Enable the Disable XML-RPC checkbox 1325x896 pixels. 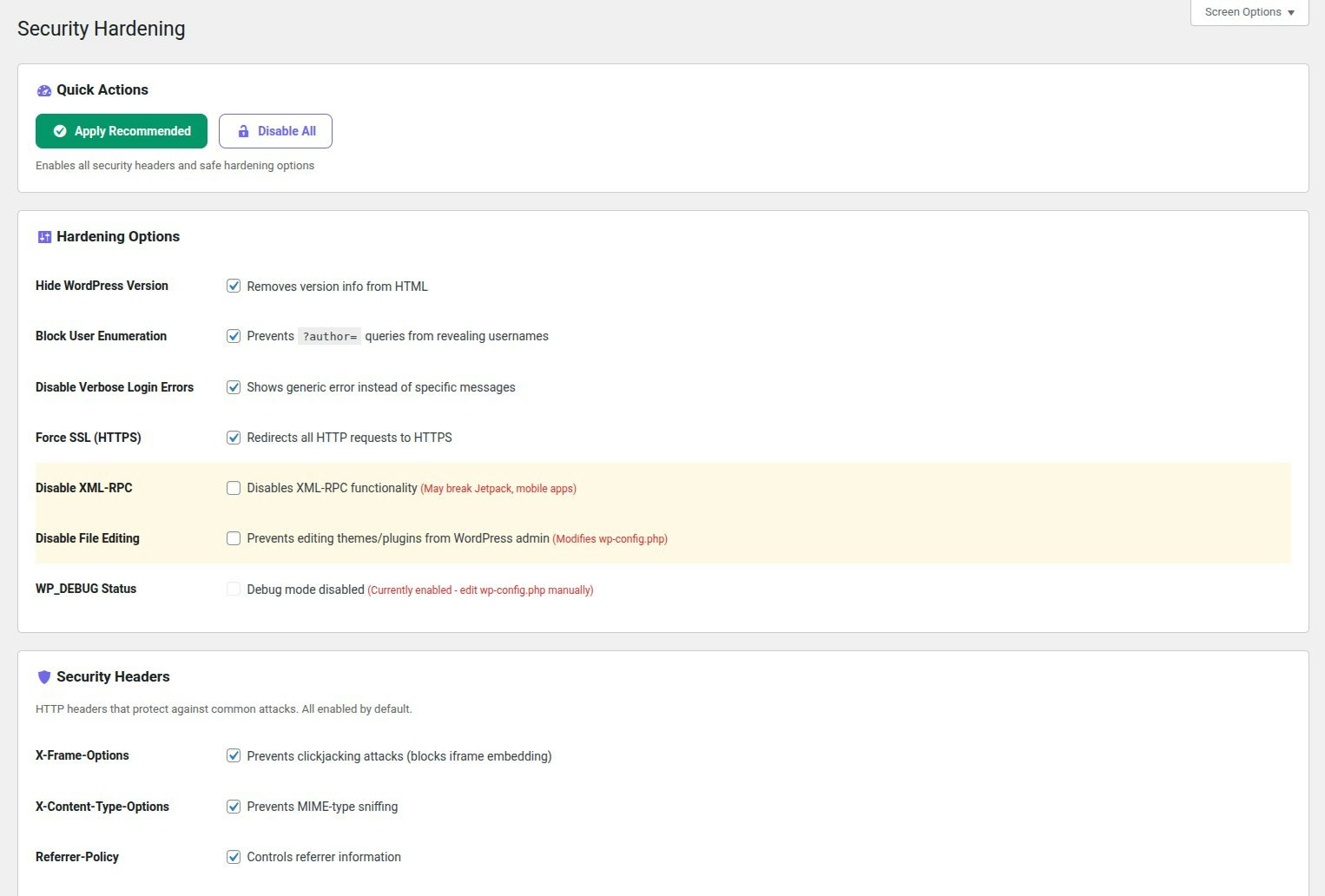234,488
